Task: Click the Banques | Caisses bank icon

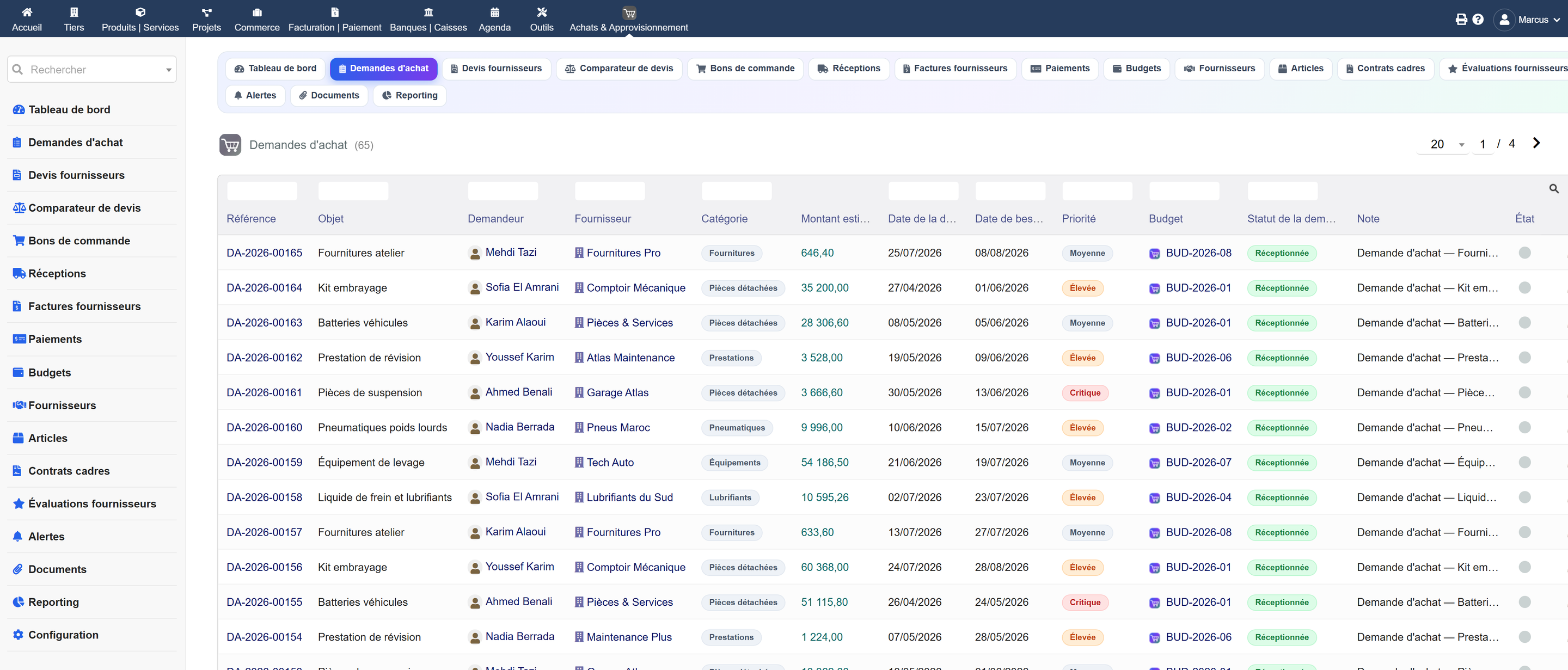Action: click(x=428, y=12)
